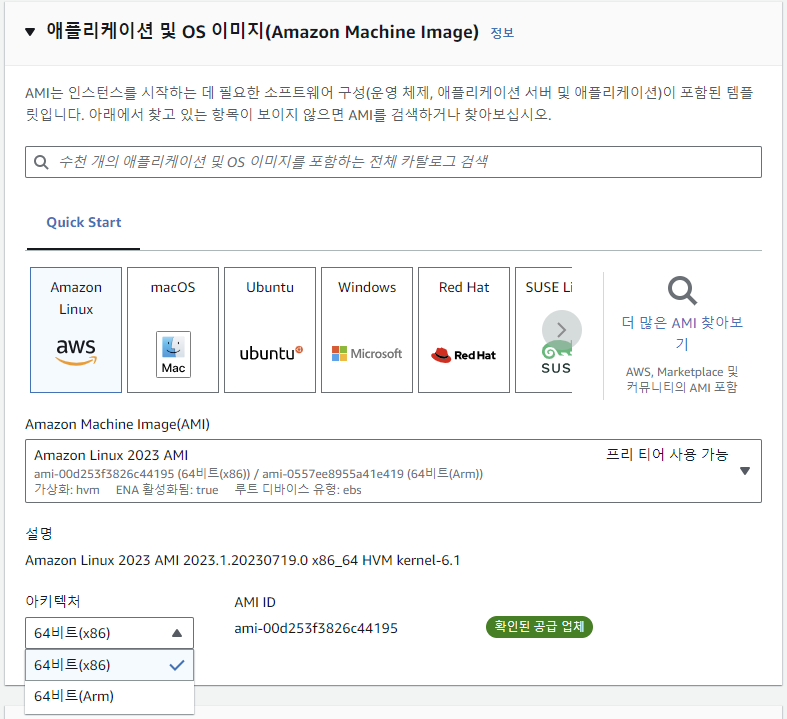Click the AMI selector dropdown arrow
Screen dimensions: 787x719
[745, 471]
